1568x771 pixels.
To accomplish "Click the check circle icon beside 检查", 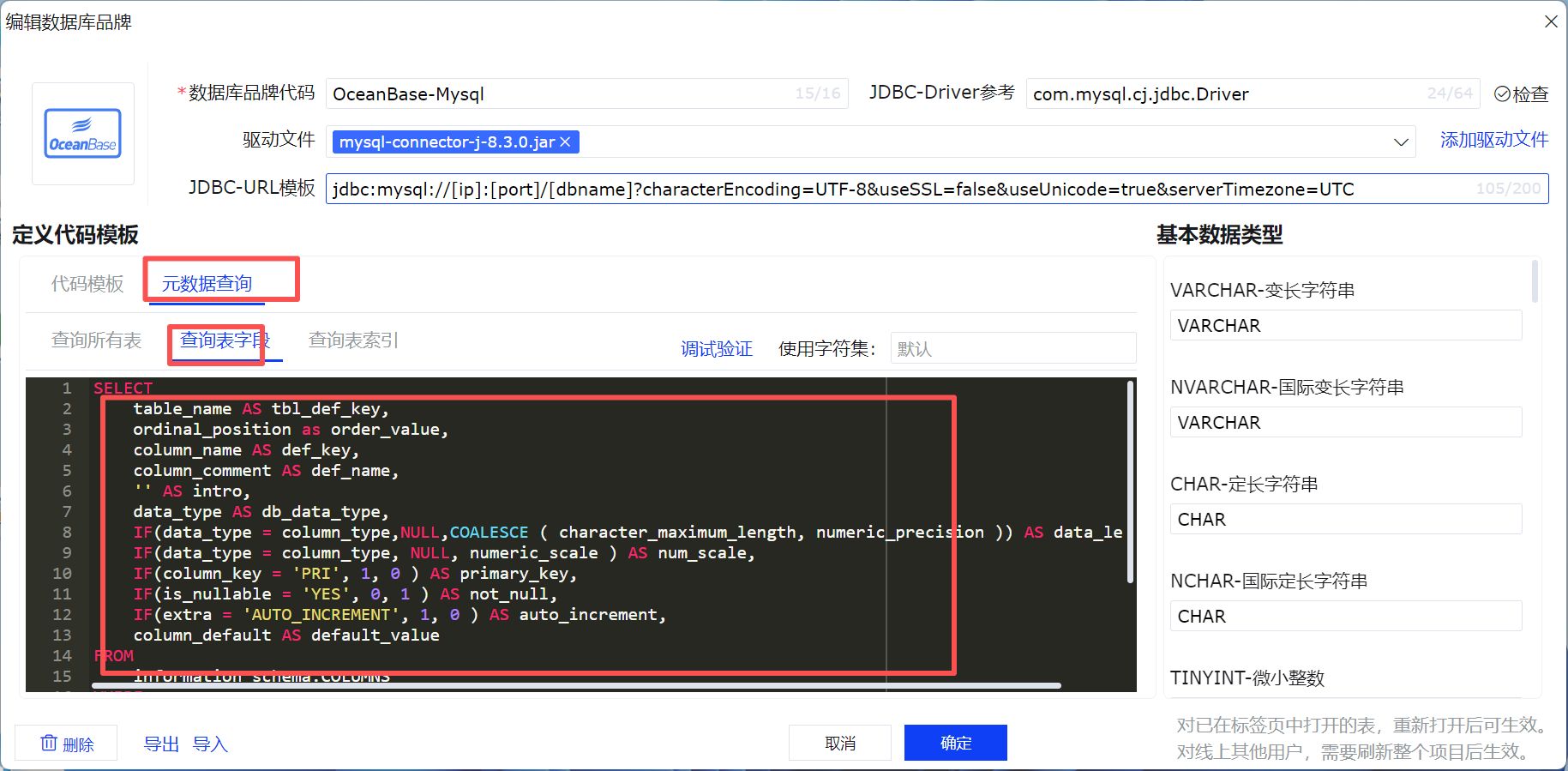I will pyautogui.click(x=1502, y=93).
